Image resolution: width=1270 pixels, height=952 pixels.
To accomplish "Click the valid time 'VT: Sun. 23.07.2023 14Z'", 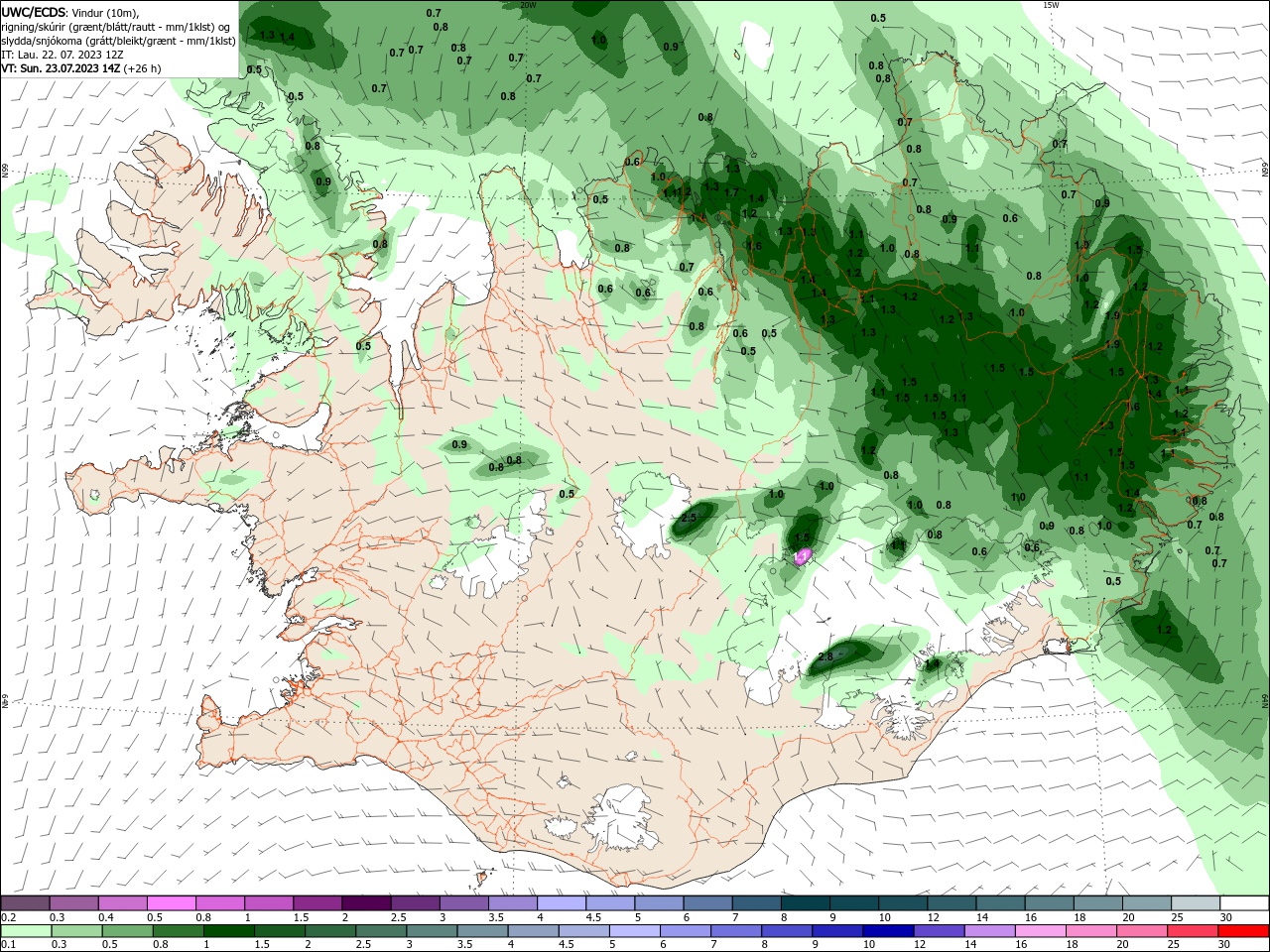I will [62, 68].
